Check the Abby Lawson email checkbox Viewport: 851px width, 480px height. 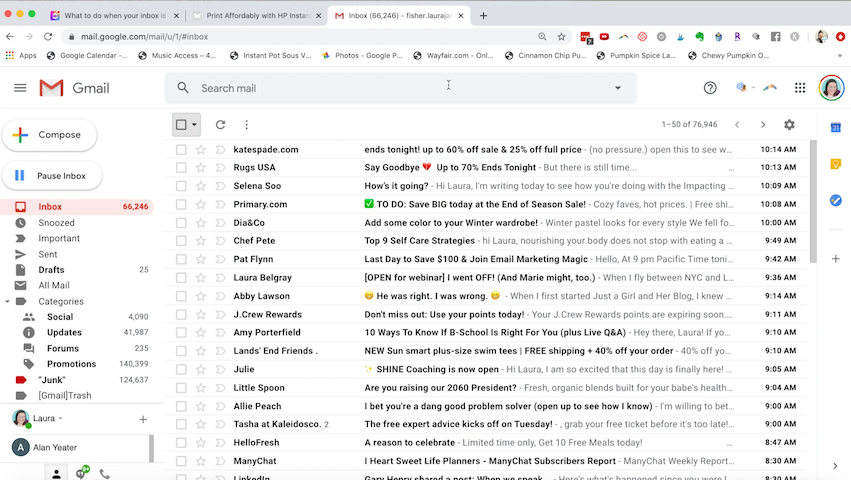click(x=181, y=296)
